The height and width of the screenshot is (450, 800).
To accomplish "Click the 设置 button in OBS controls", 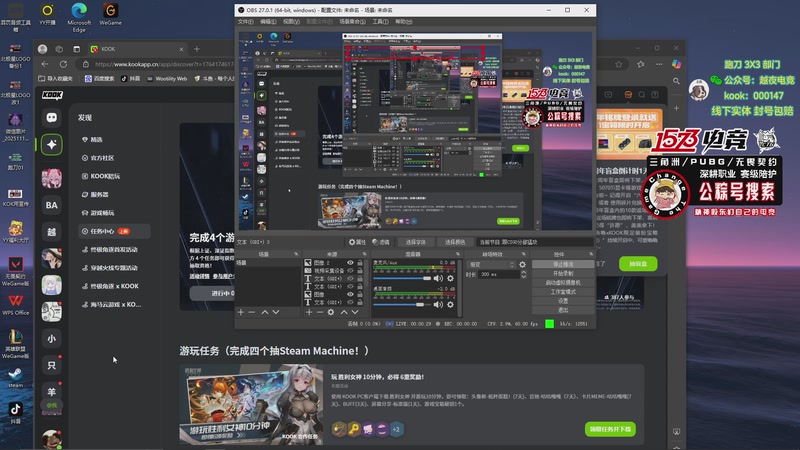I will 563,301.
